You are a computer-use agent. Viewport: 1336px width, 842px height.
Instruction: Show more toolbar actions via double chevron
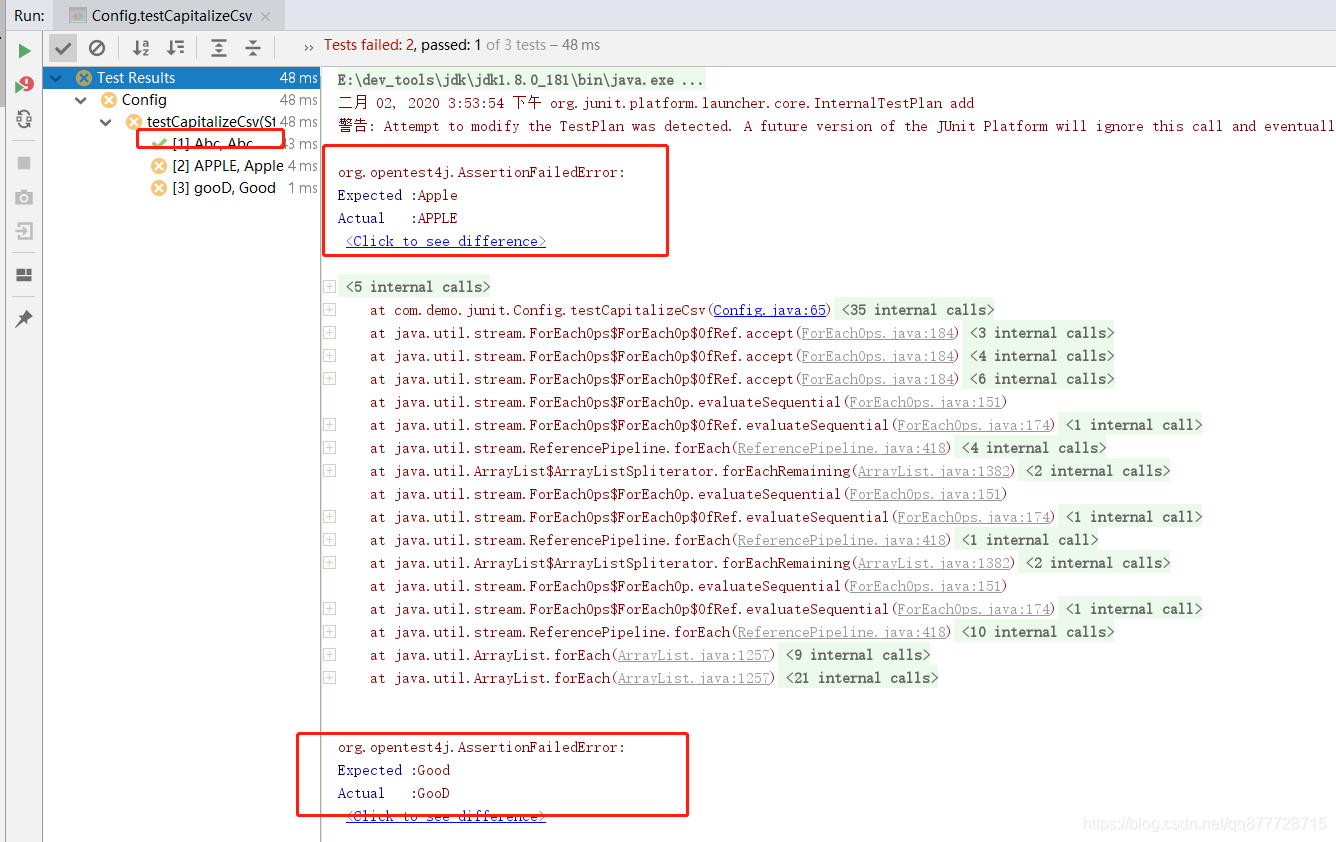(309, 47)
